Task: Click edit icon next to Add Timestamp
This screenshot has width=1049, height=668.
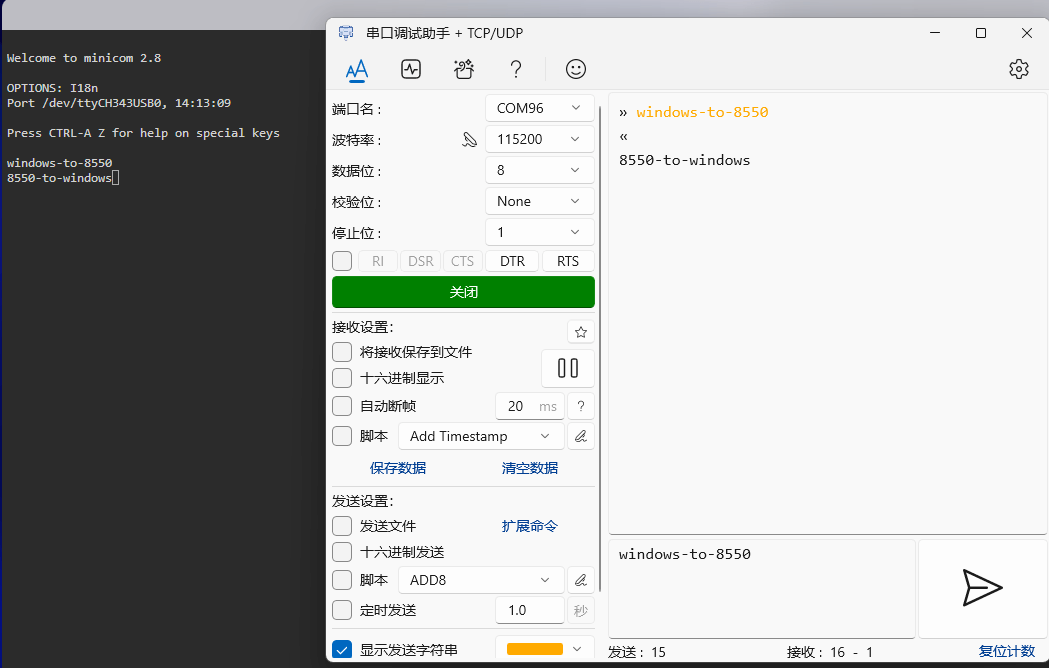Action: 581,436
